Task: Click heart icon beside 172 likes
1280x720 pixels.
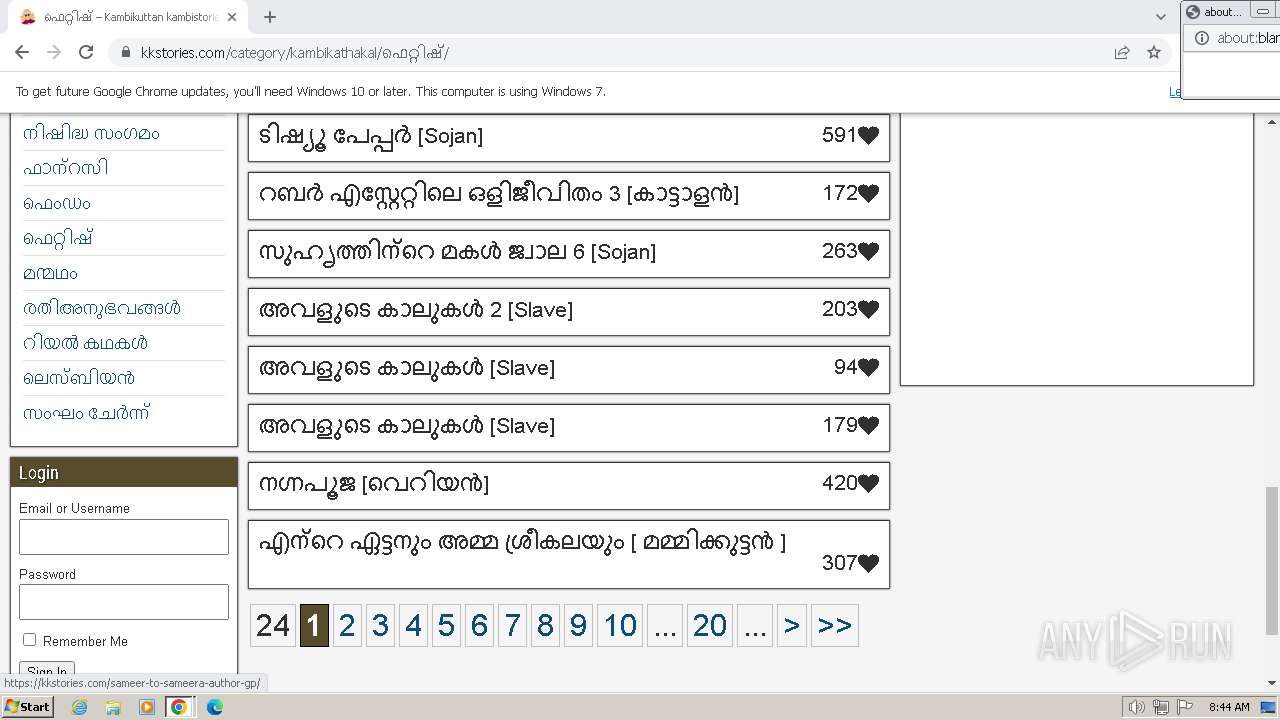Action: (x=868, y=193)
